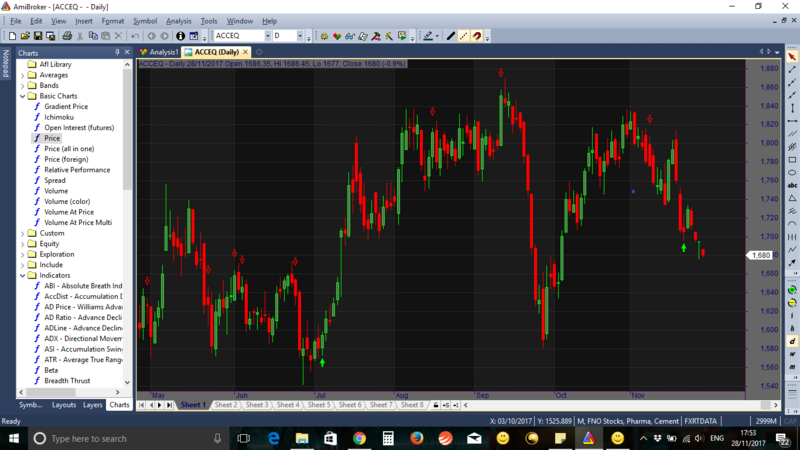Select the Arc drawing tool
Image resolution: width=800 pixels, height=450 pixels.
(x=792, y=223)
